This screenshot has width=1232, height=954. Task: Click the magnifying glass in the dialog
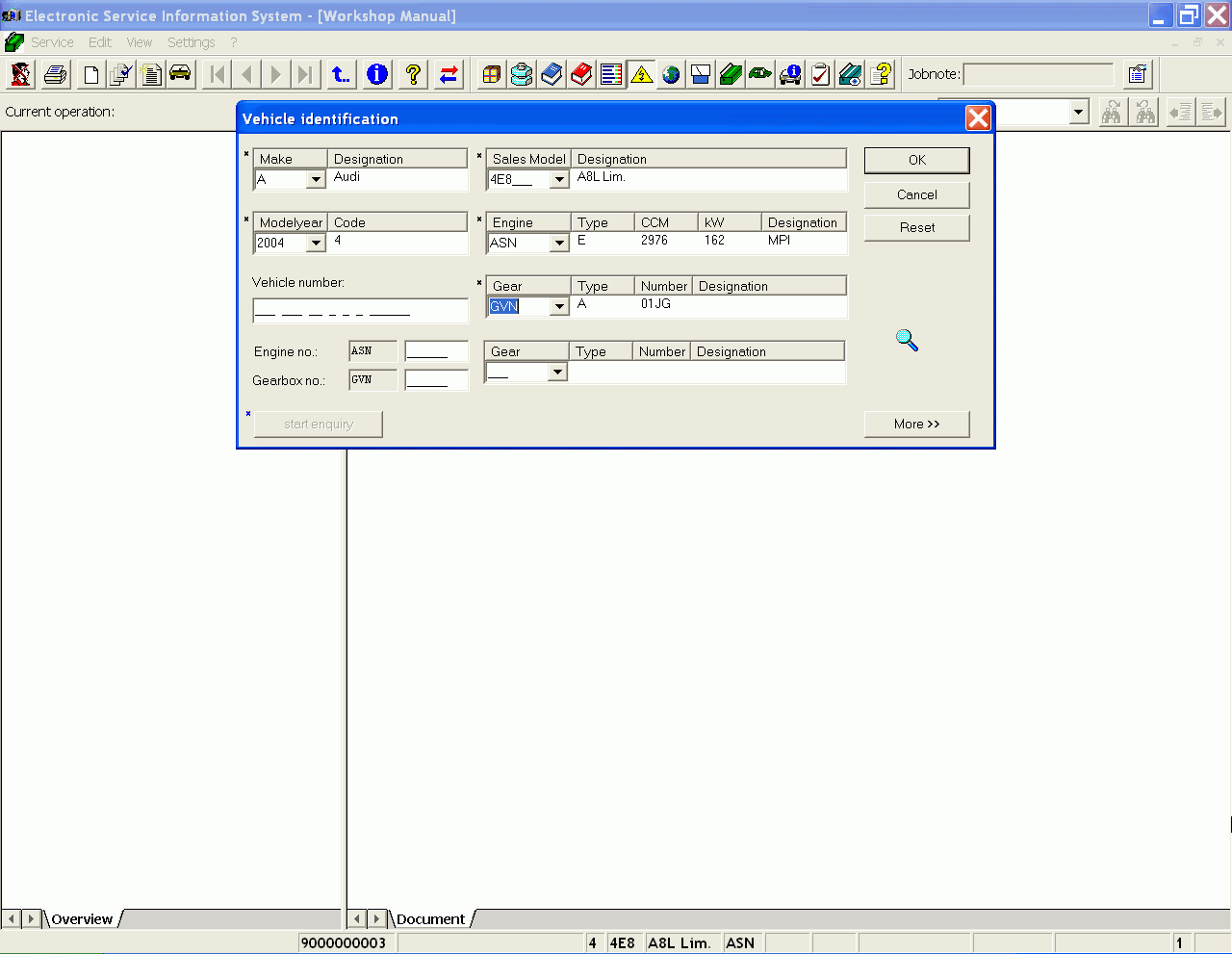[x=907, y=340]
